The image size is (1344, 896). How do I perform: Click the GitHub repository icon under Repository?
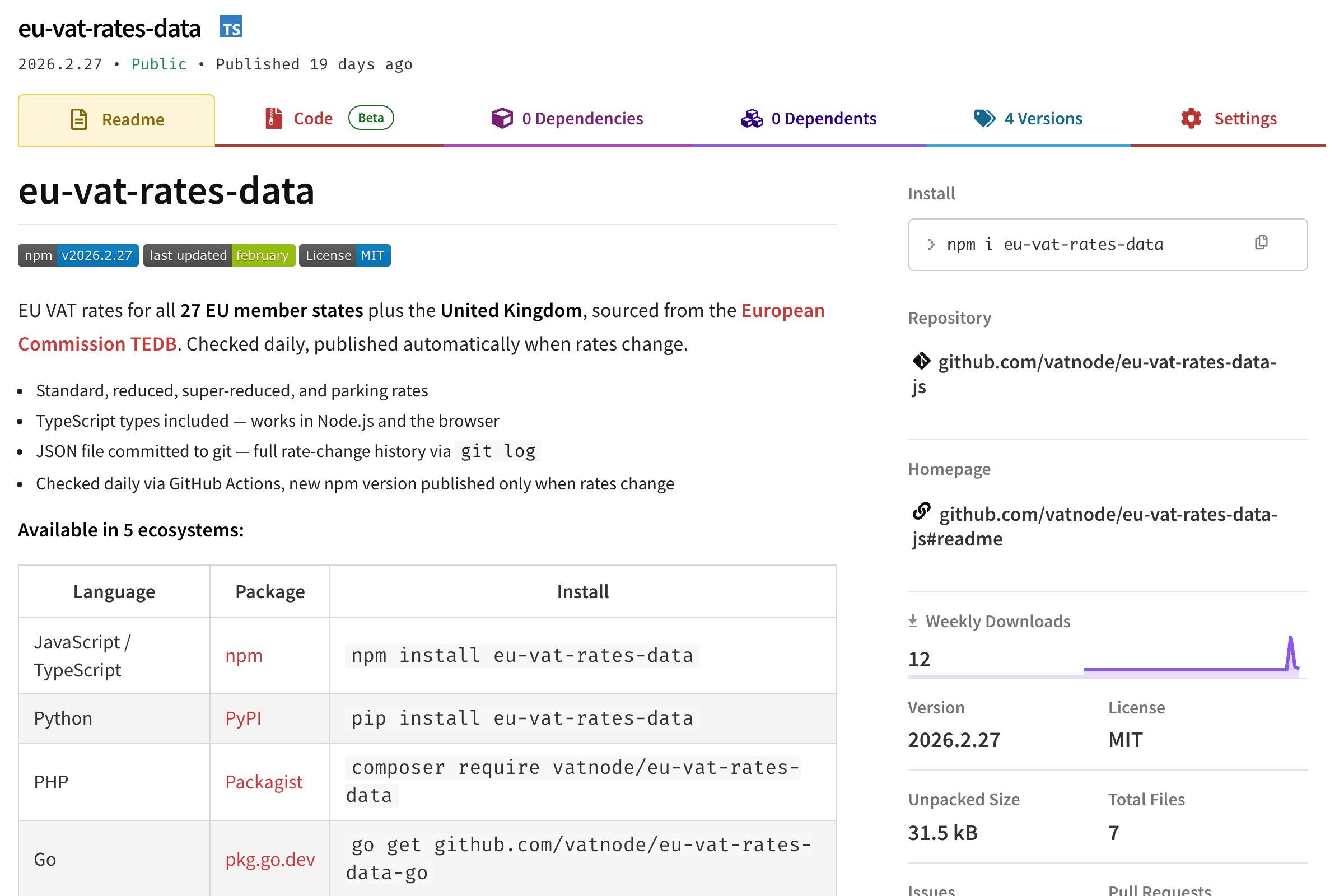(x=921, y=360)
